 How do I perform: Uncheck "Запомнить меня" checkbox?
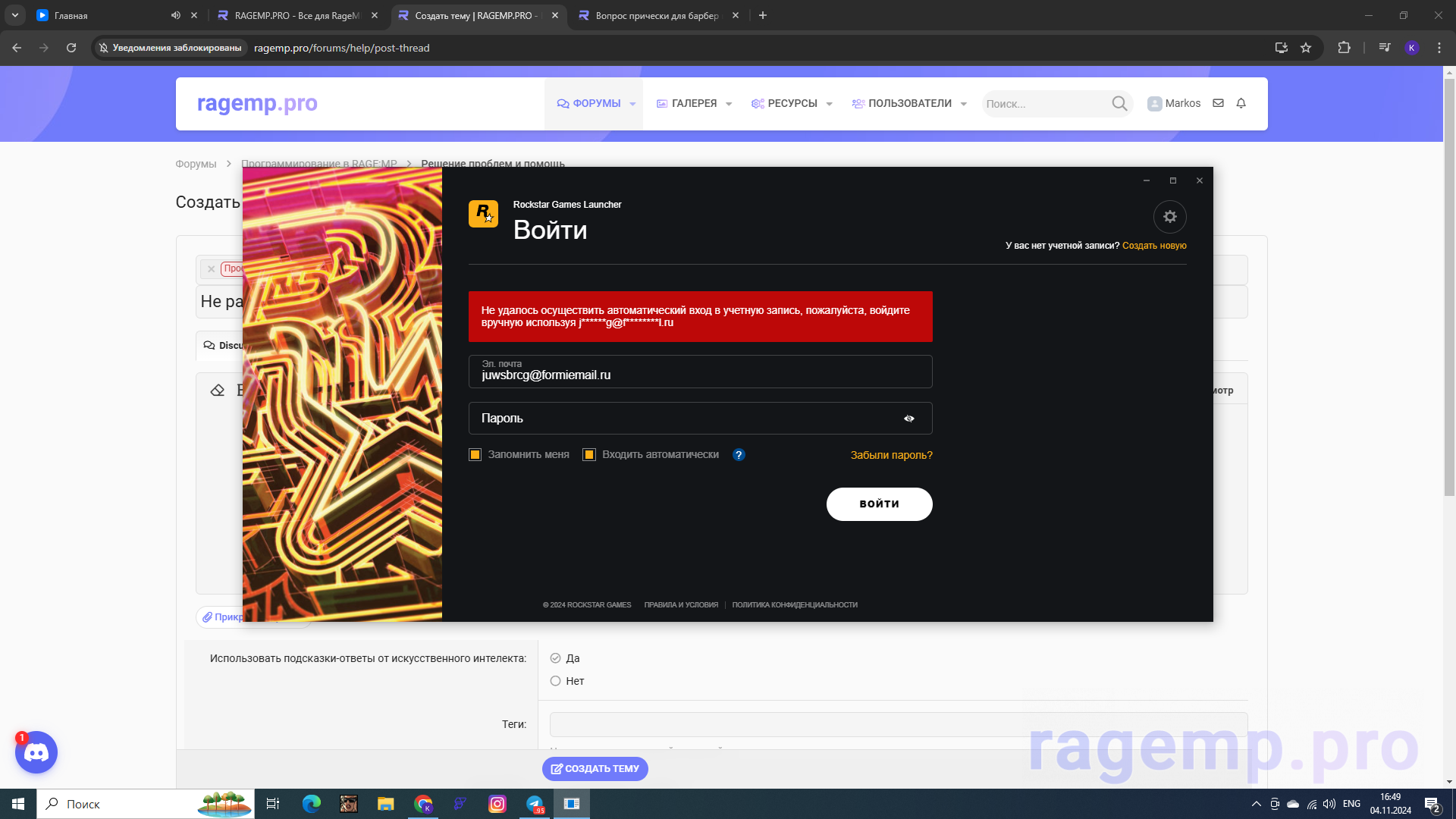pos(475,455)
